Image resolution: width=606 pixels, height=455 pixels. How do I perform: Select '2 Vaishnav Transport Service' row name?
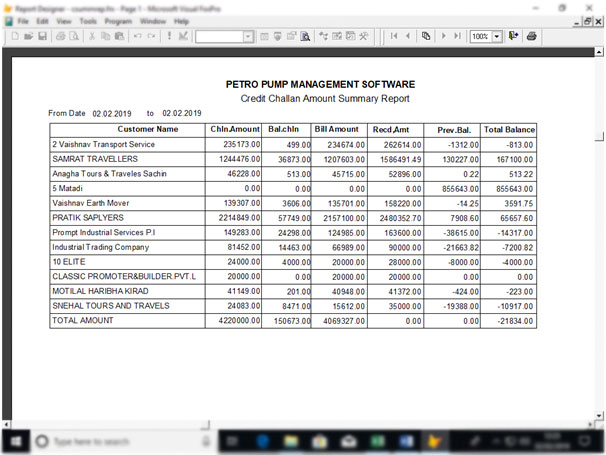coord(104,144)
